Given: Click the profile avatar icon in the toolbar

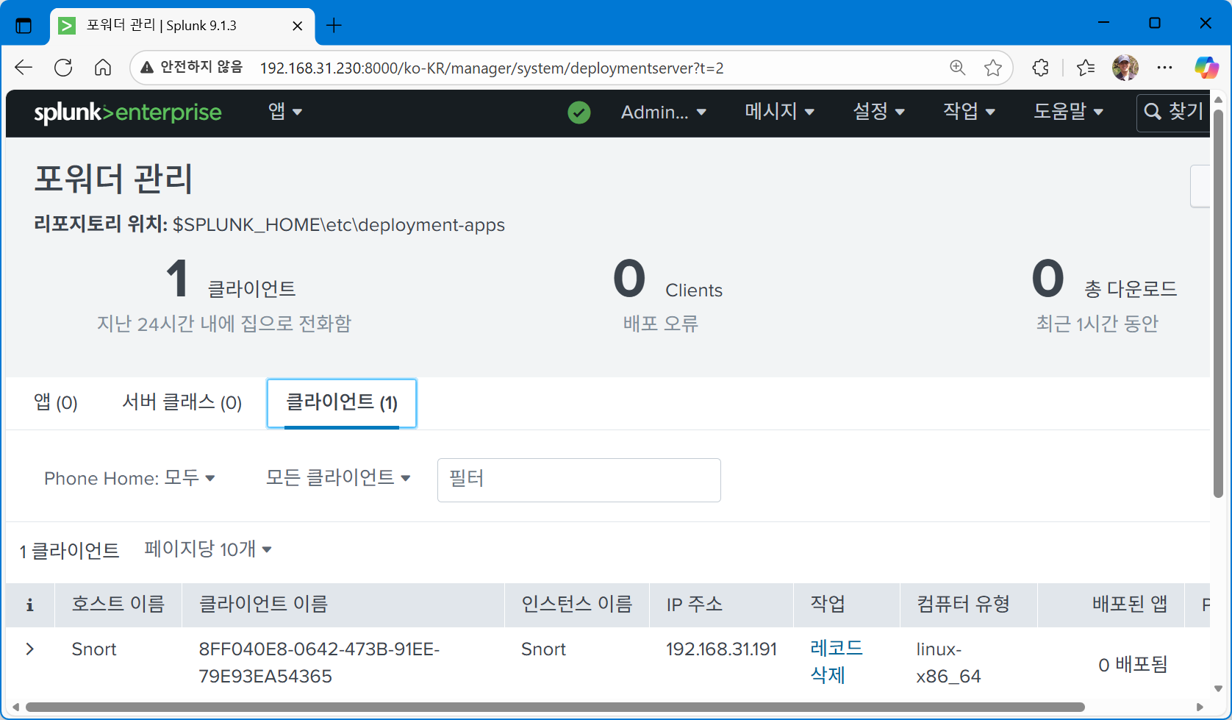Looking at the screenshot, I should point(1124,67).
